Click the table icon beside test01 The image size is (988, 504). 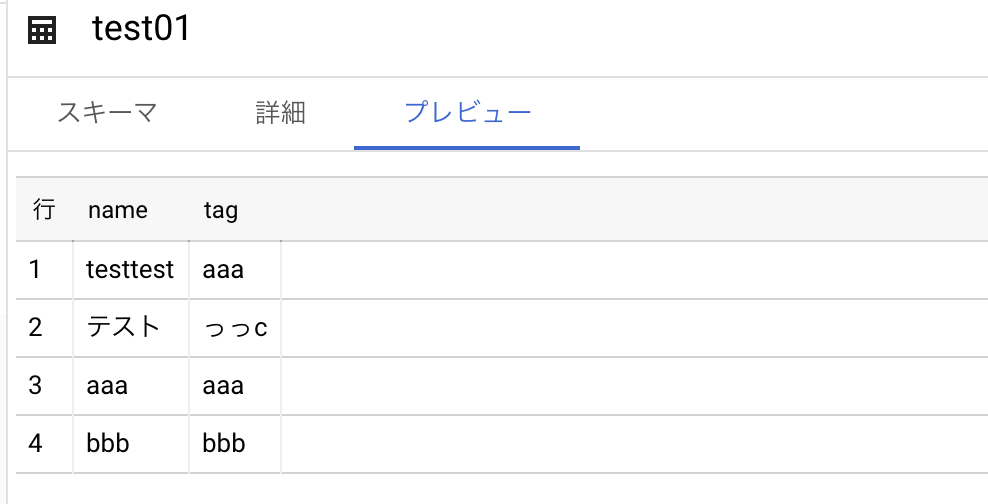tap(42, 31)
